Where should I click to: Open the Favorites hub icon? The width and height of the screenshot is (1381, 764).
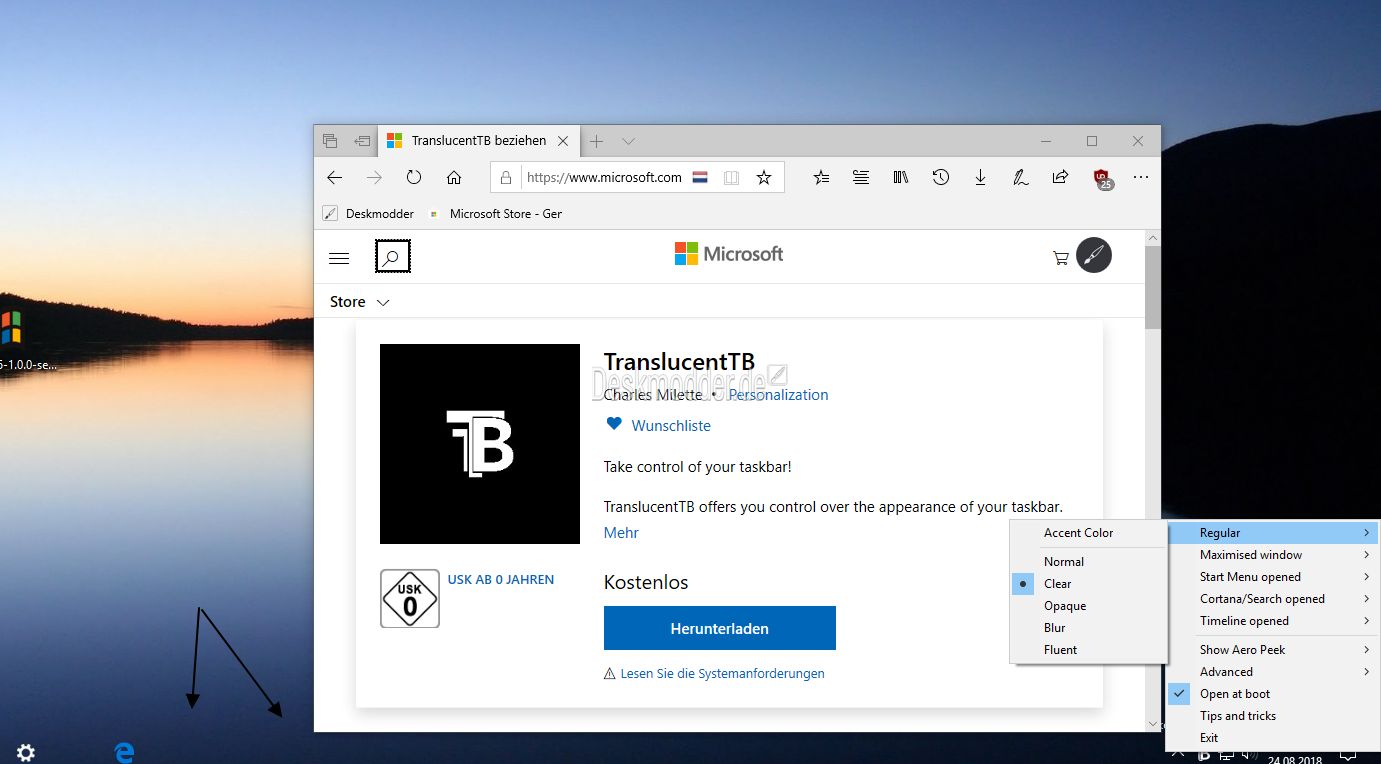(x=821, y=177)
